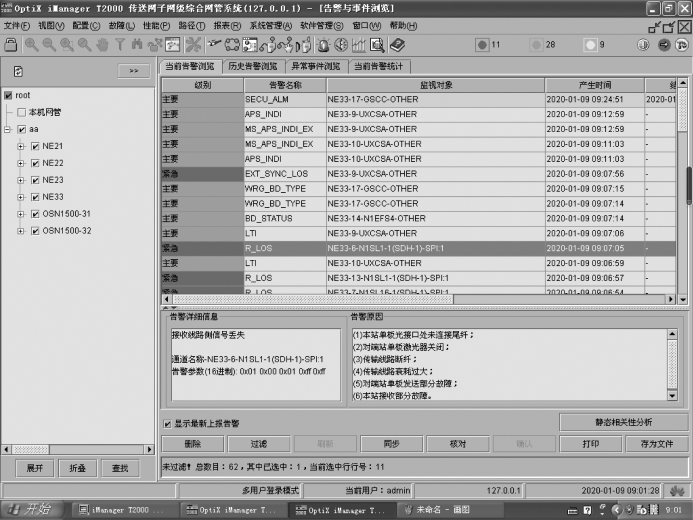Open the 报表(R) menu

coord(227,25)
